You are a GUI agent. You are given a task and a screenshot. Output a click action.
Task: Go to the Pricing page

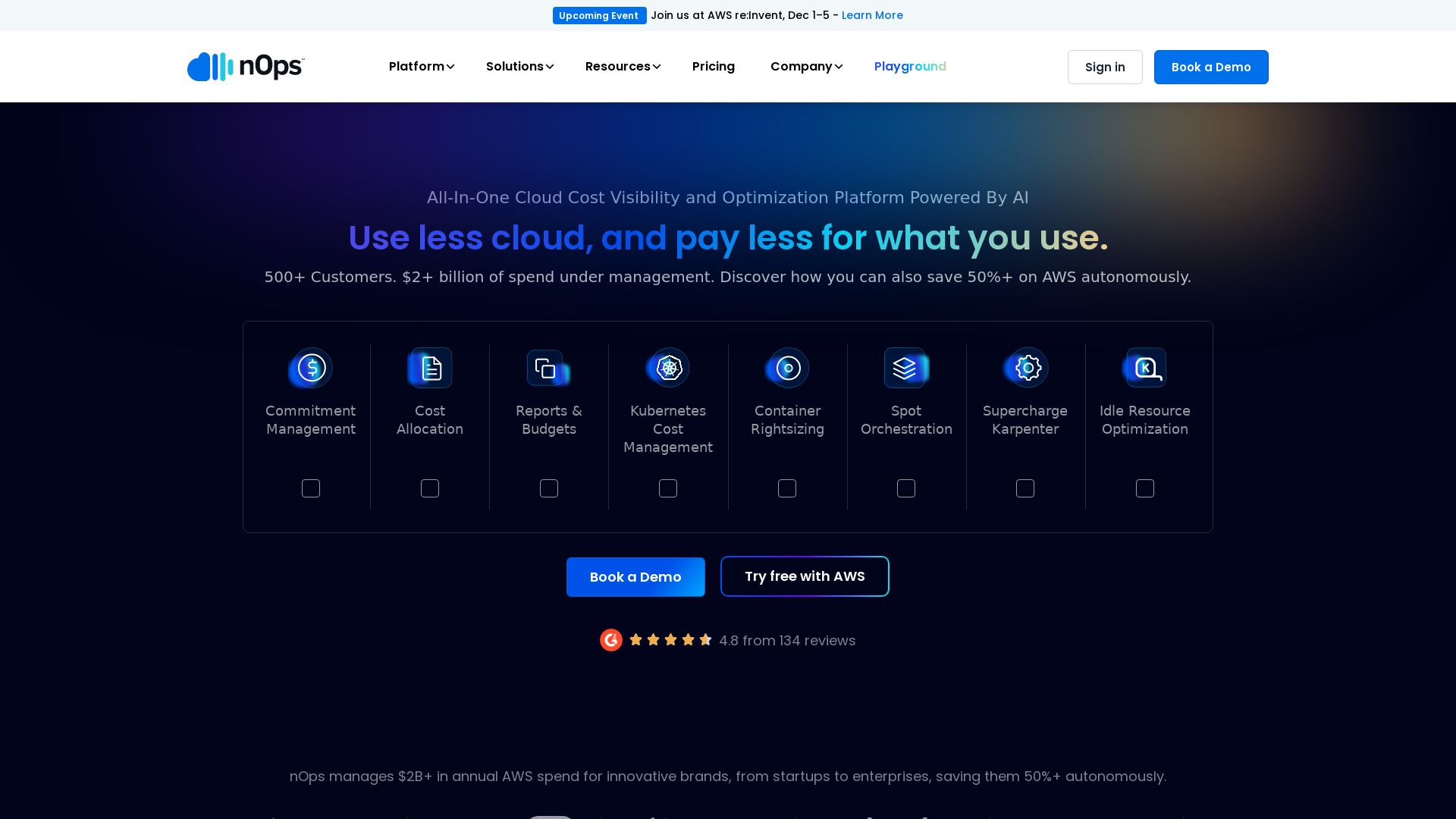coord(714,67)
